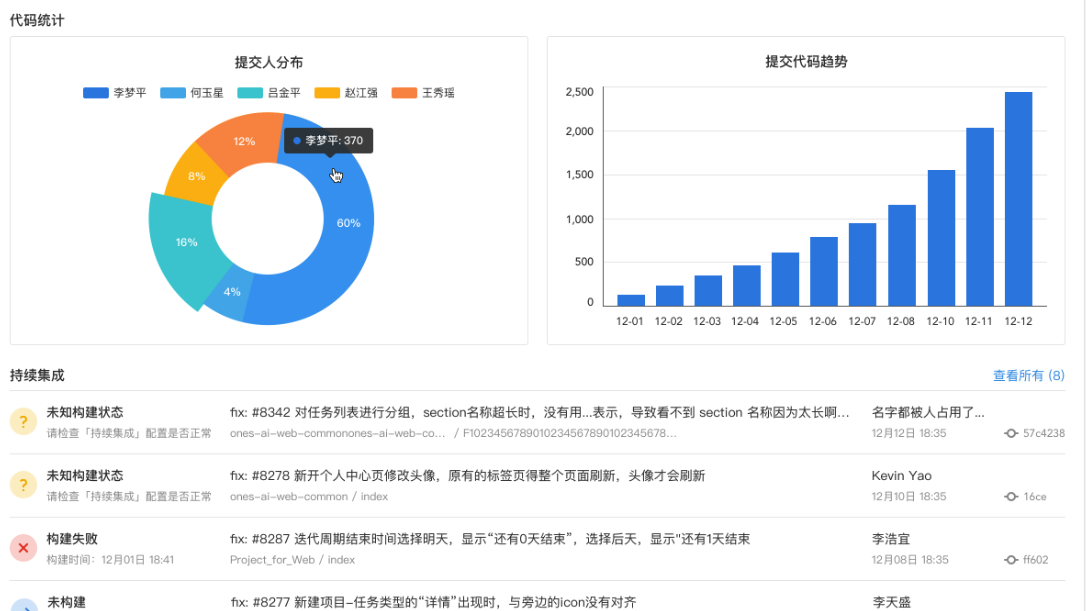This screenshot has width=1086, height=611.
Task: Click the 代码统计 section heading
Action: point(37,20)
